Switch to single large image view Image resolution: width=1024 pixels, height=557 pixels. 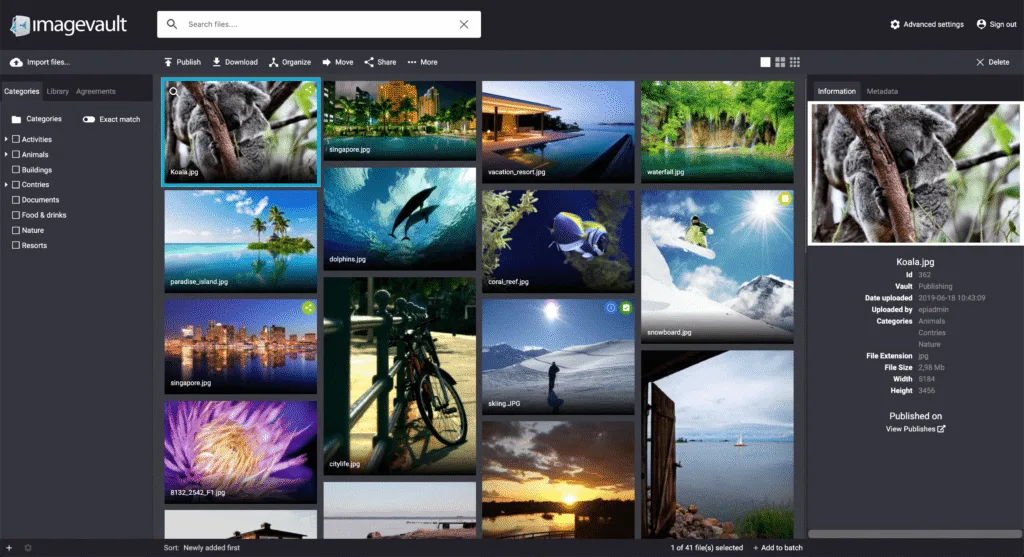coord(766,62)
